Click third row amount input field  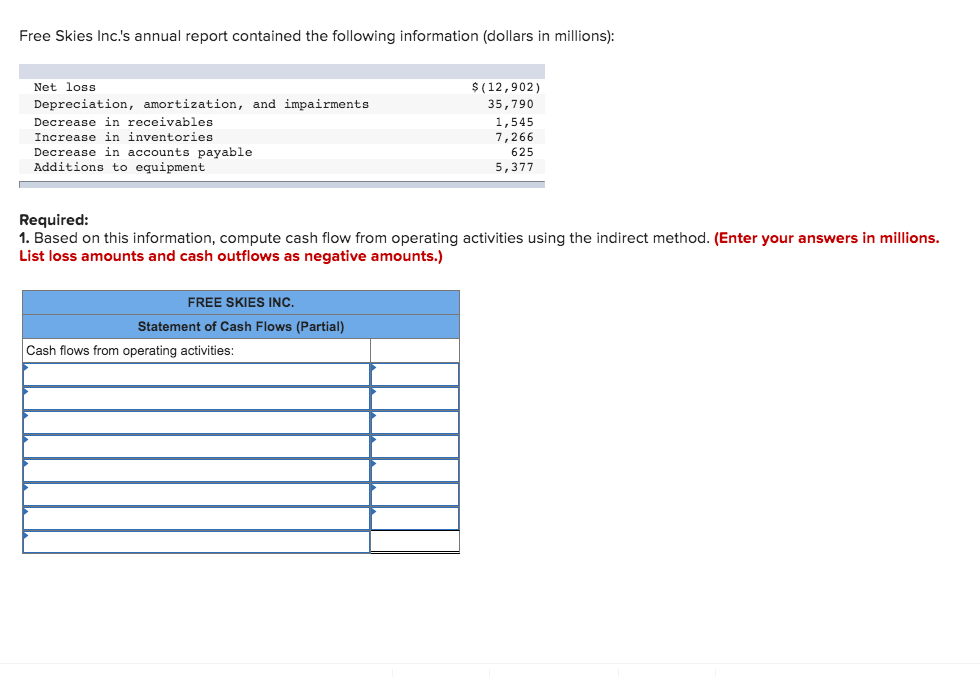coord(415,423)
